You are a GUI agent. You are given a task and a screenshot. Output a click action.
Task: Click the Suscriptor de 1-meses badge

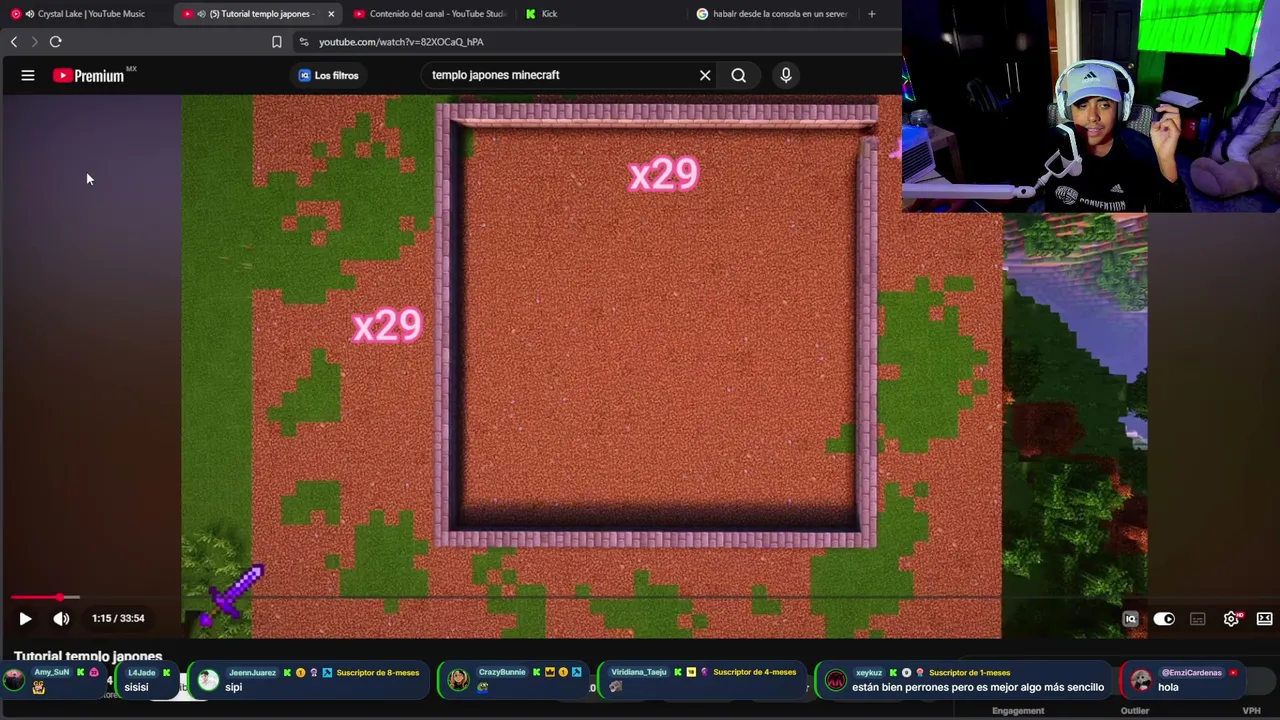tap(970, 673)
